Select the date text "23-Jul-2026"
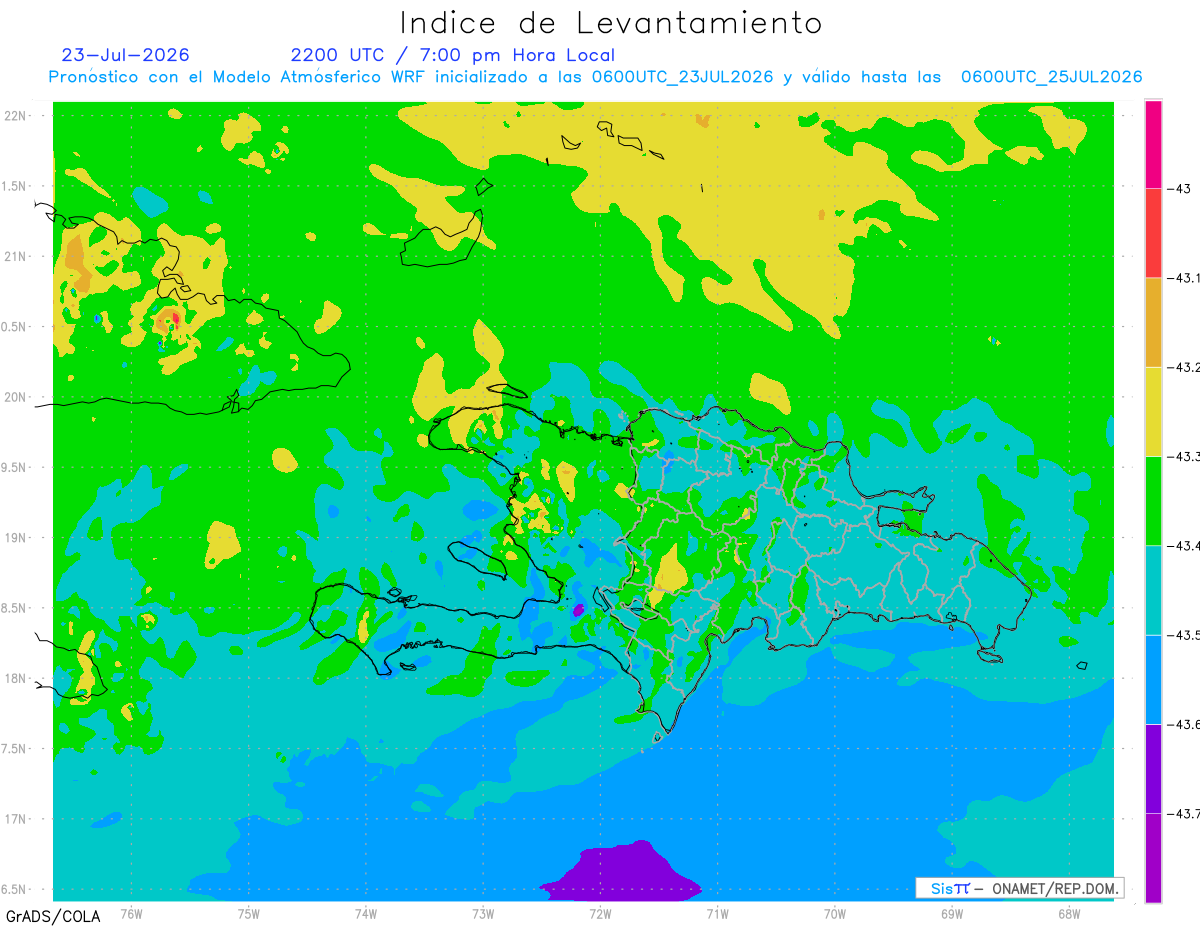This screenshot has height=927, width=1200. point(125,55)
